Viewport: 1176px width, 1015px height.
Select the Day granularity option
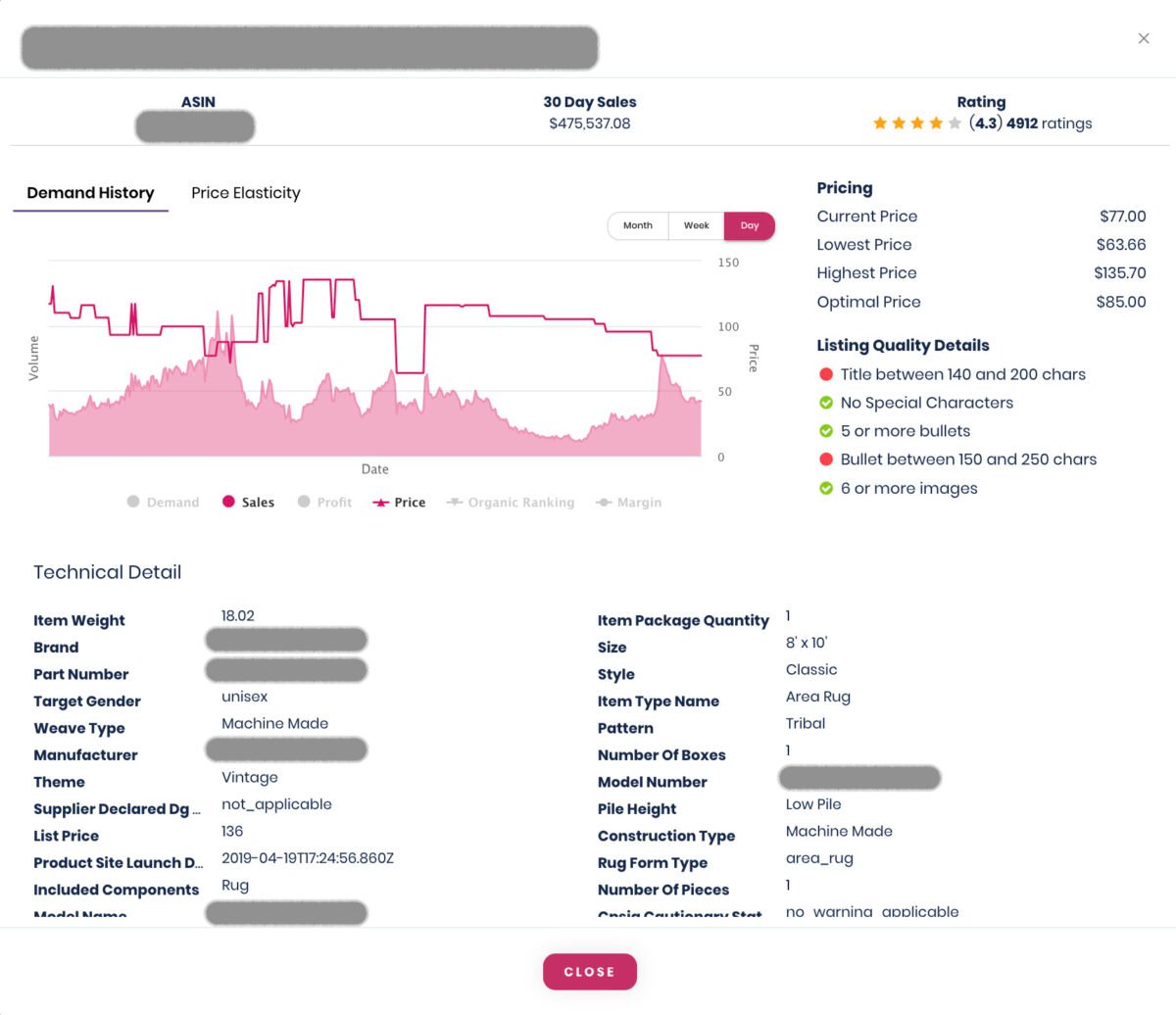[750, 225]
